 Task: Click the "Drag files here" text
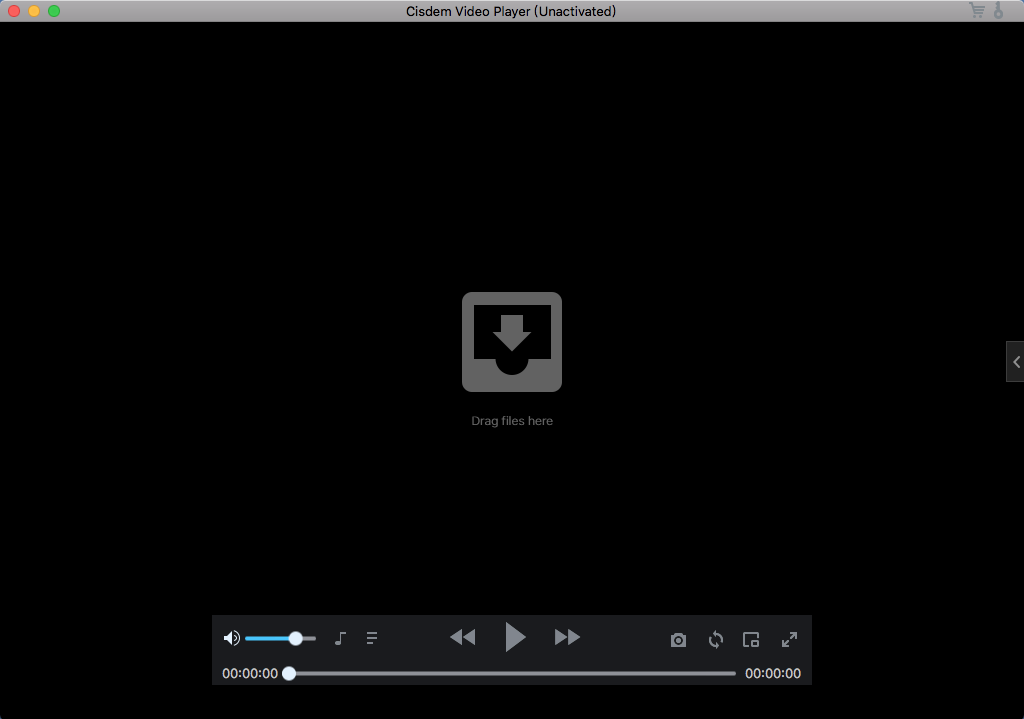click(x=512, y=421)
